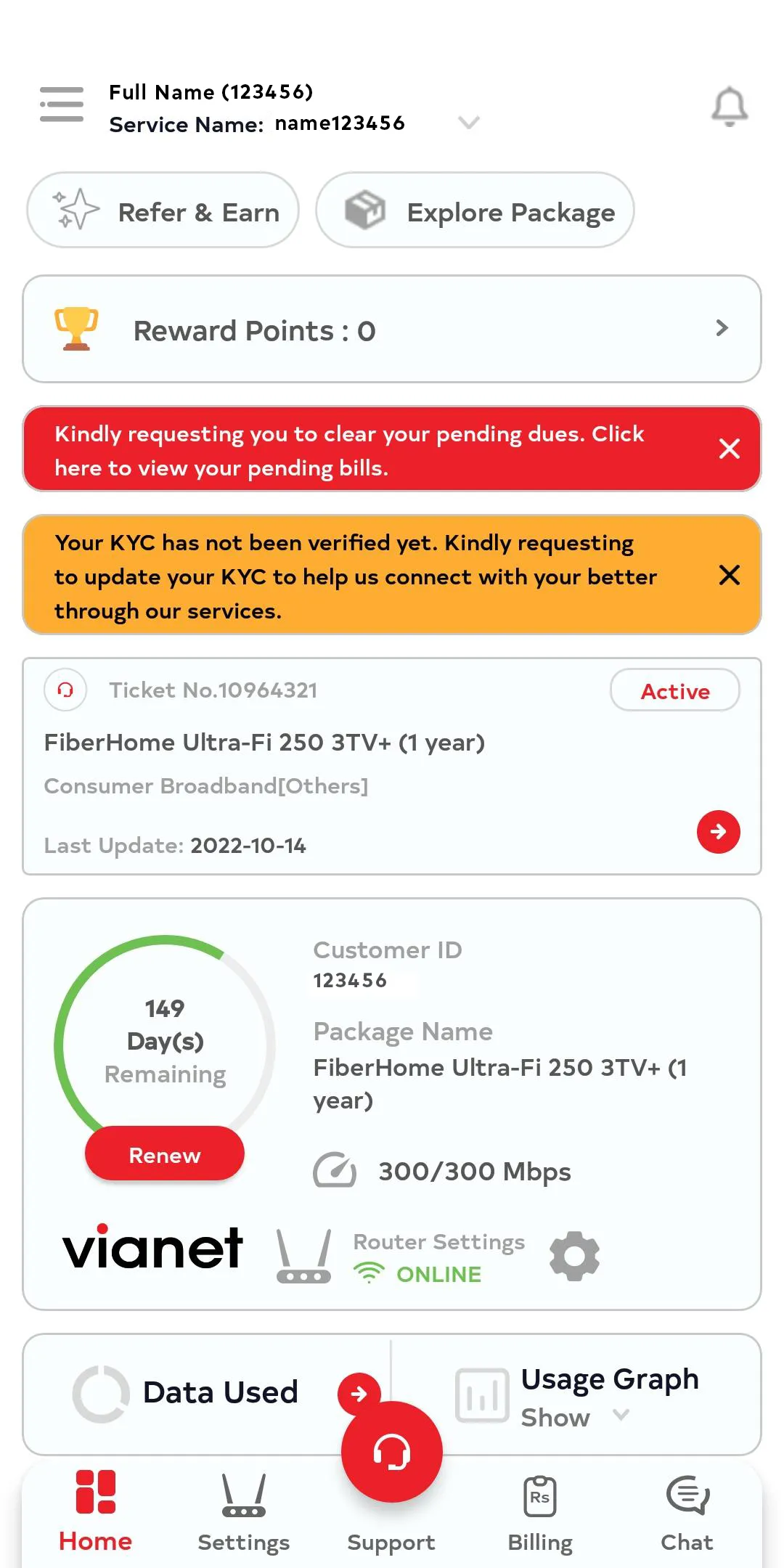Open the hamburger menu
This screenshot has height=1568, width=784.
(x=62, y=105)
